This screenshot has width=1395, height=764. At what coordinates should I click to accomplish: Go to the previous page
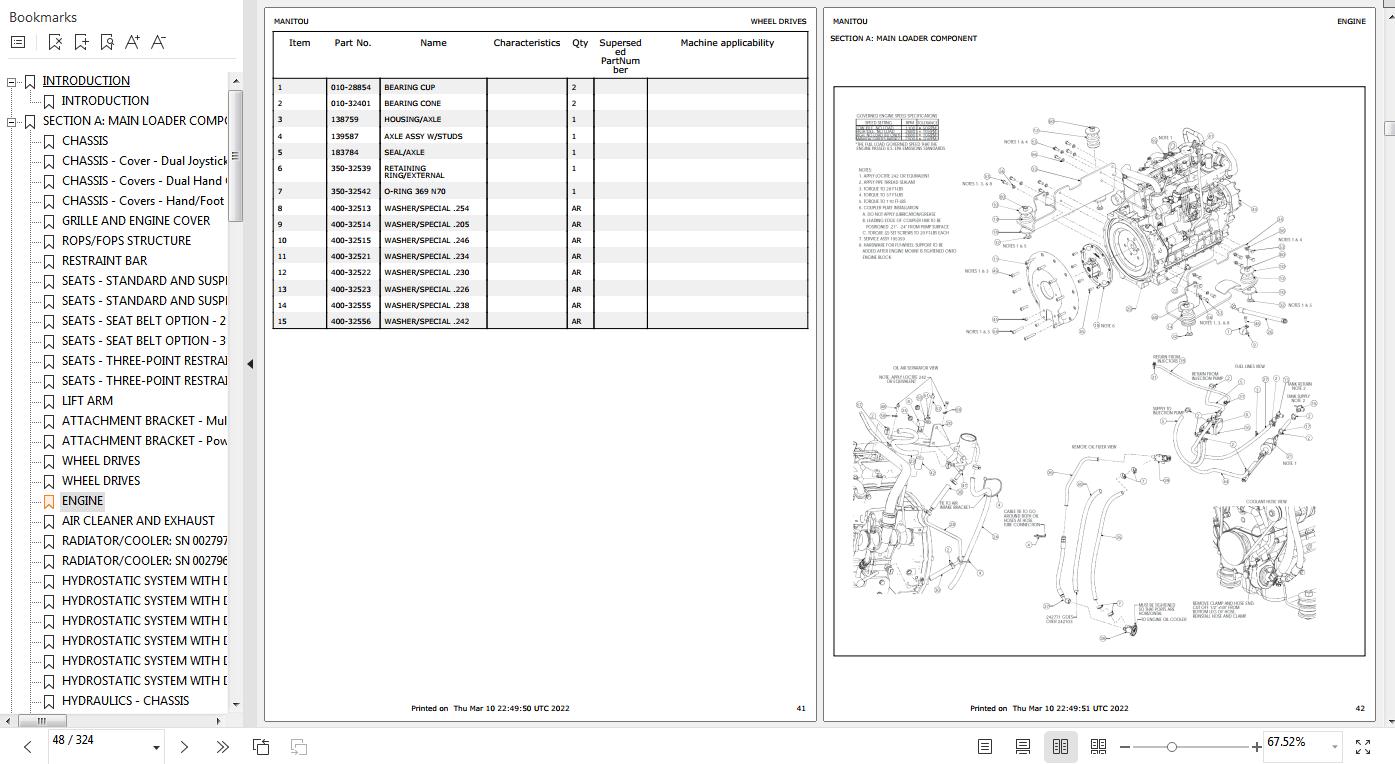(27, 746)
